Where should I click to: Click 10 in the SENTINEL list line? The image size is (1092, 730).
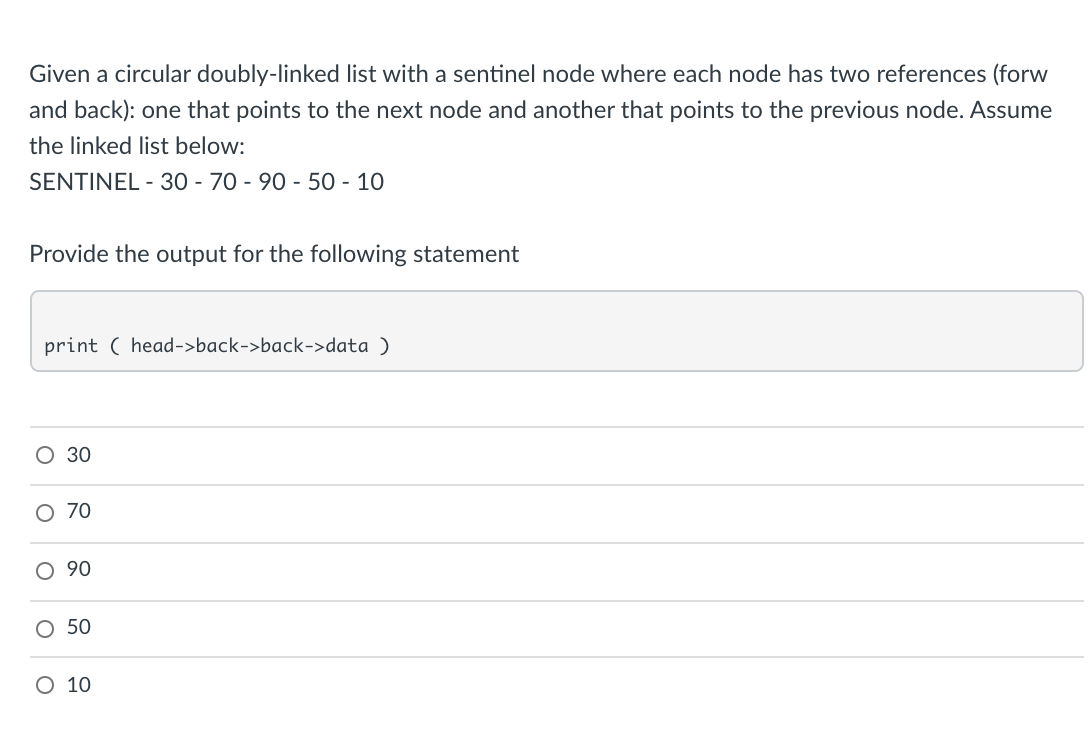[370, 182]
